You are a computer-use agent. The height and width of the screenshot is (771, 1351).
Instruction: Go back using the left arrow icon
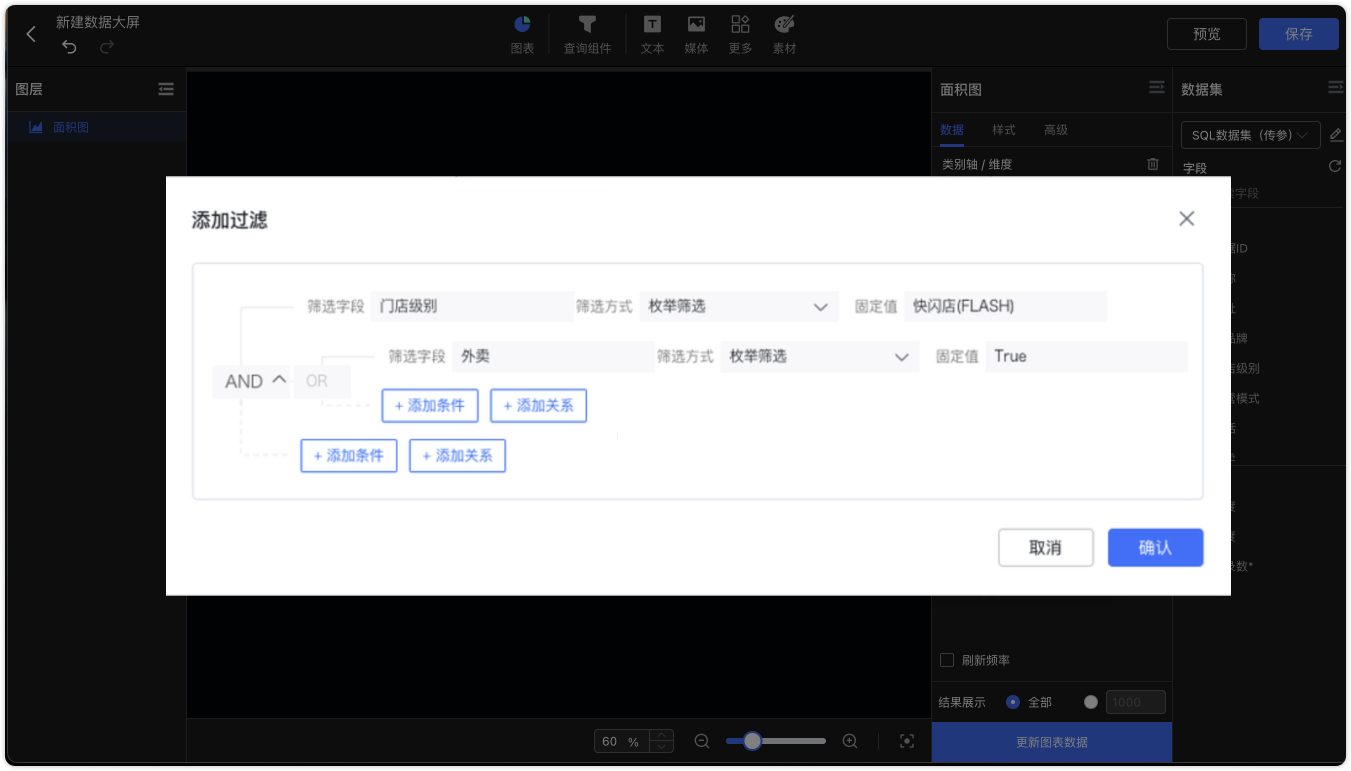tap(31, 34)
